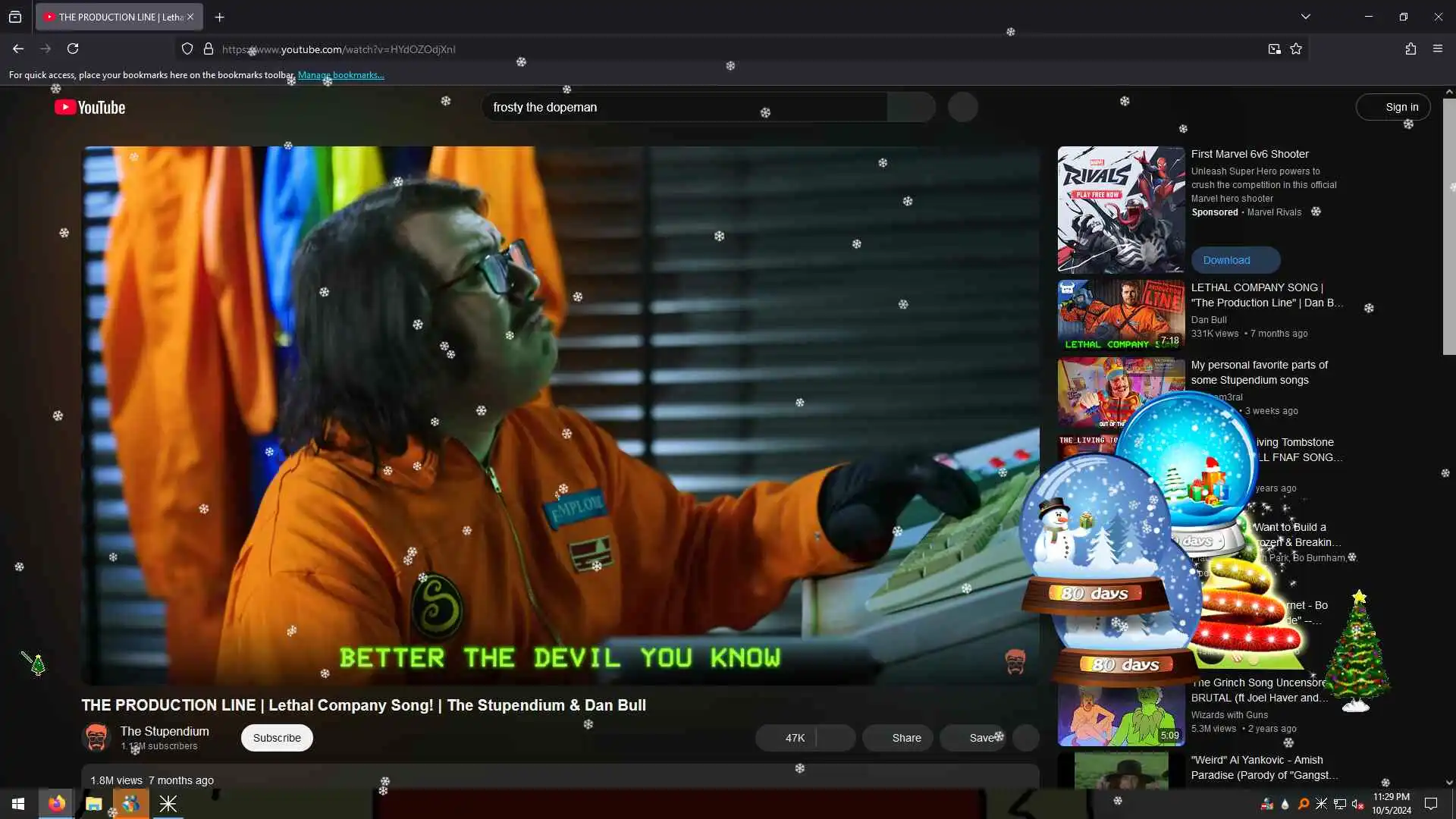Click The Stupendium channel avatar
This screenshot has height=819, width=1456.
(96, 737)
